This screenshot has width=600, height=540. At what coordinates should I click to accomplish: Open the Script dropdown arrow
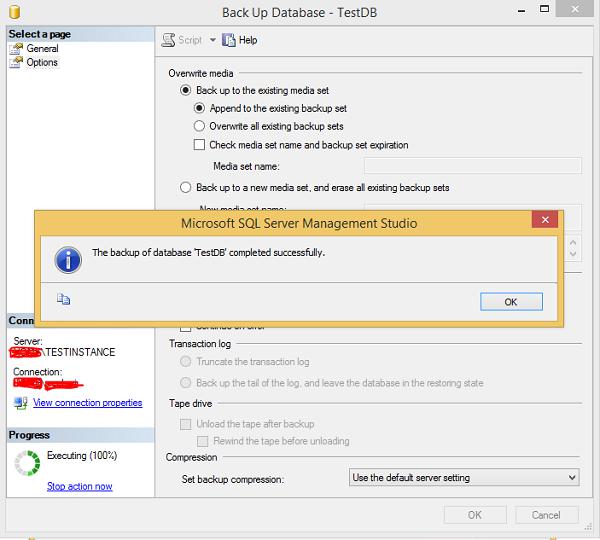click(x=212, y=40)
